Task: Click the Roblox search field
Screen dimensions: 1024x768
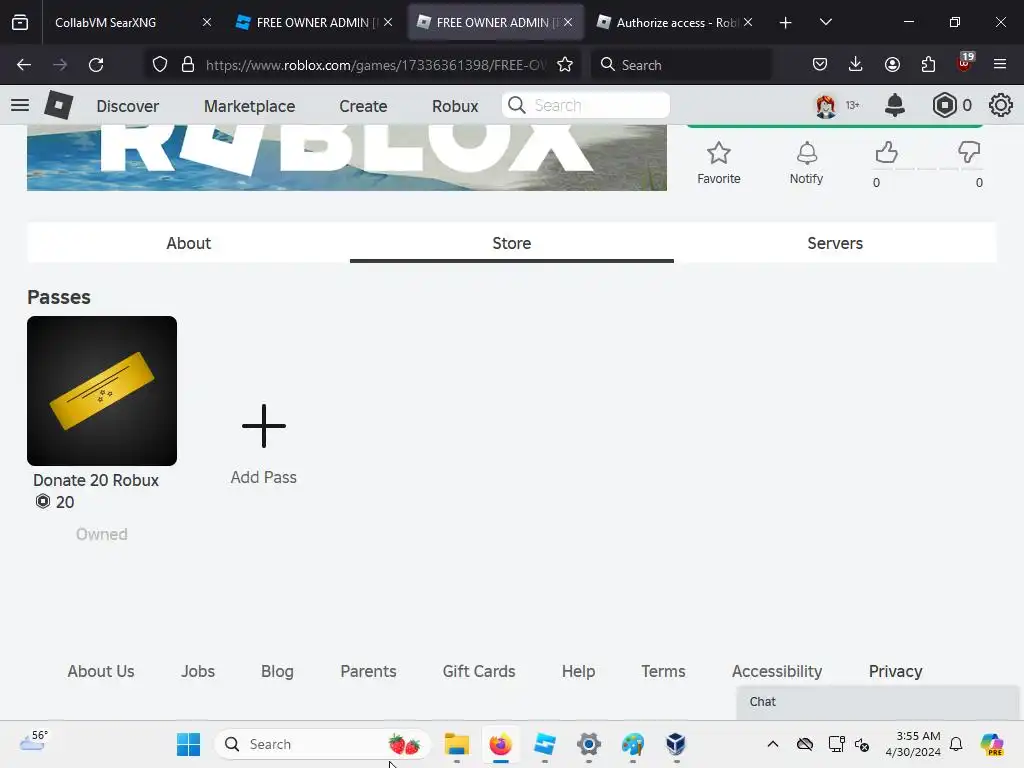Action: pos(586,105)
